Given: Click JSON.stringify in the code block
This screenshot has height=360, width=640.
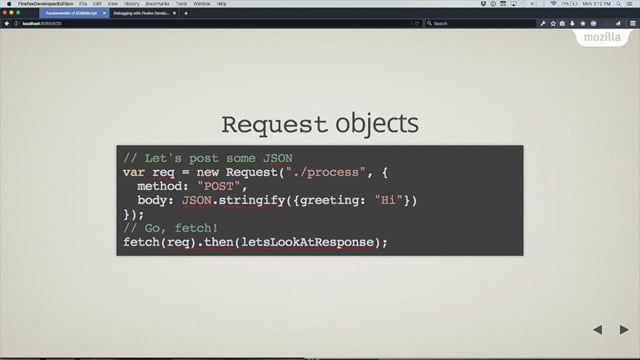Looking at the screenshot, I should [x=233, y=200].
